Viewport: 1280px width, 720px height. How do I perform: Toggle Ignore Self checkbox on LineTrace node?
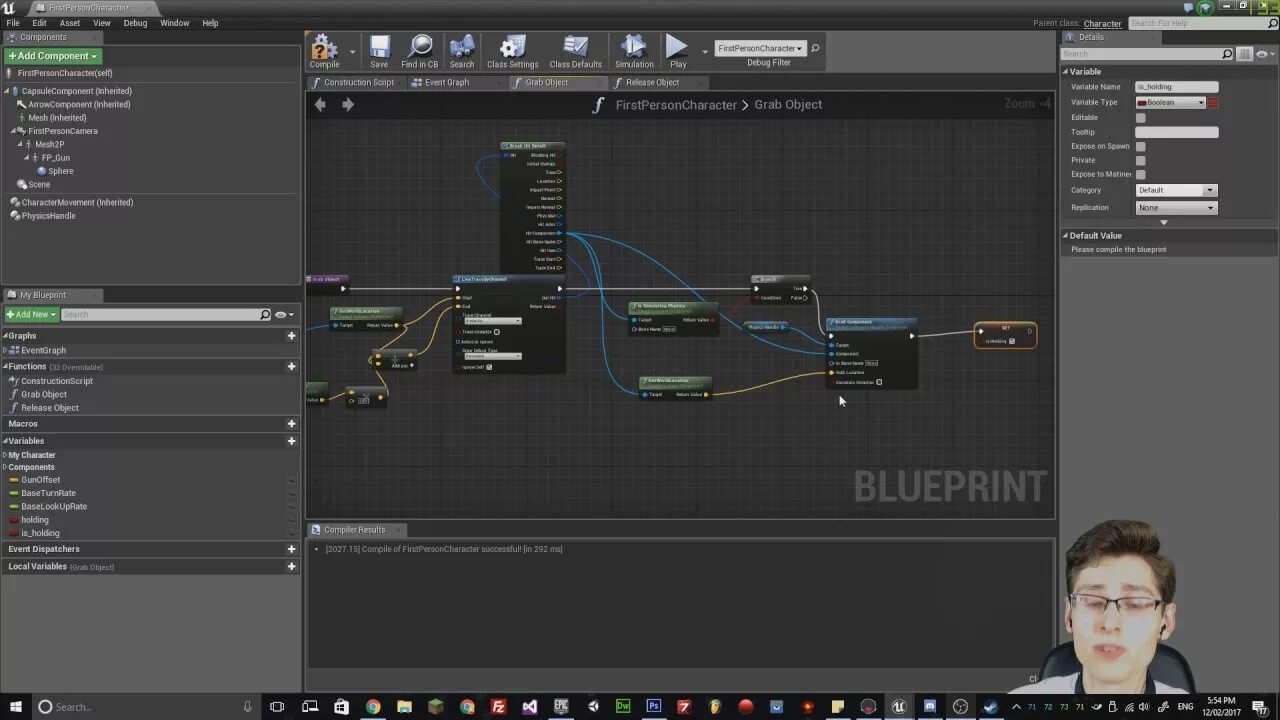(488, 367)
